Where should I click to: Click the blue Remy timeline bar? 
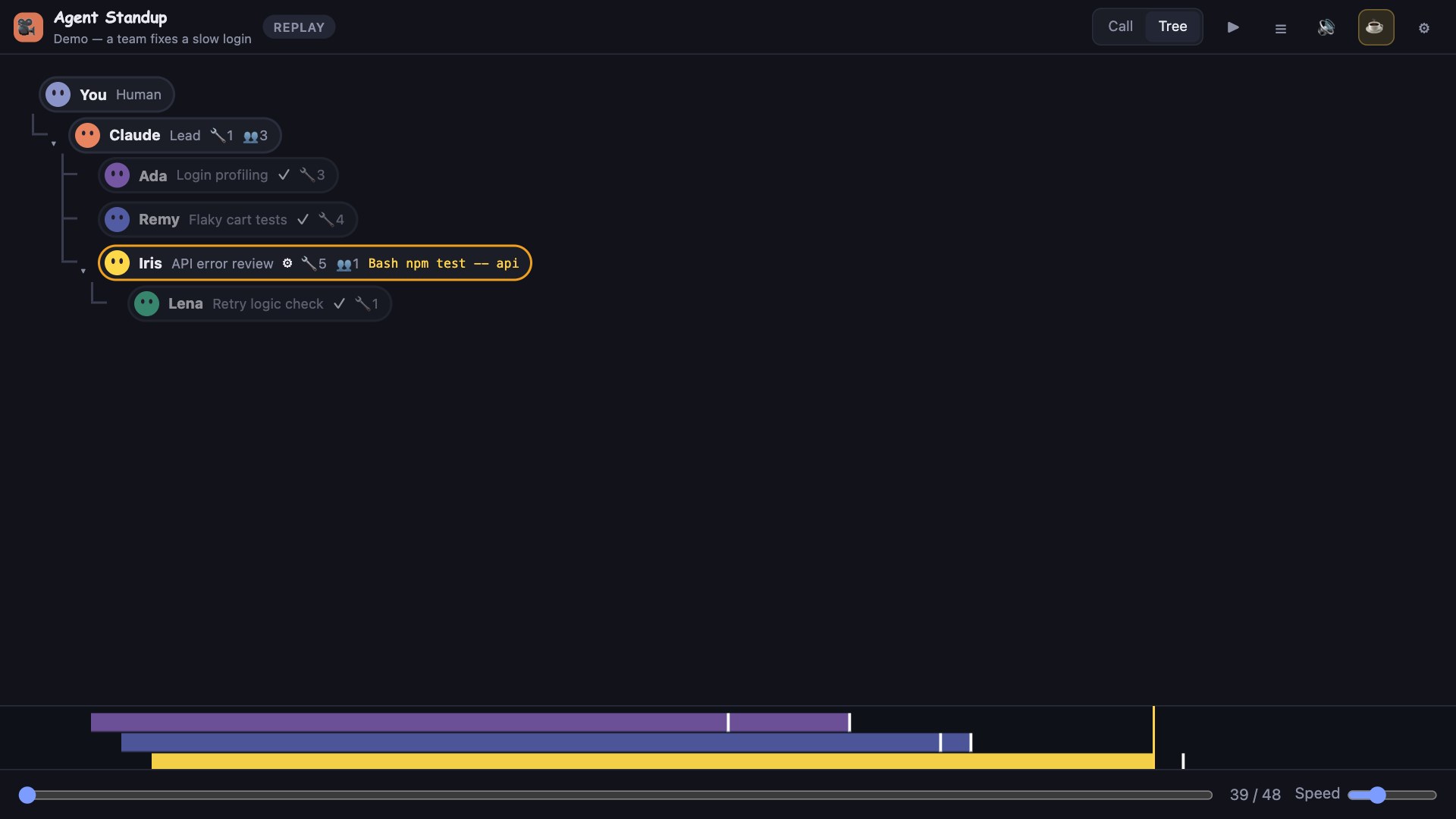coord(546,742)
